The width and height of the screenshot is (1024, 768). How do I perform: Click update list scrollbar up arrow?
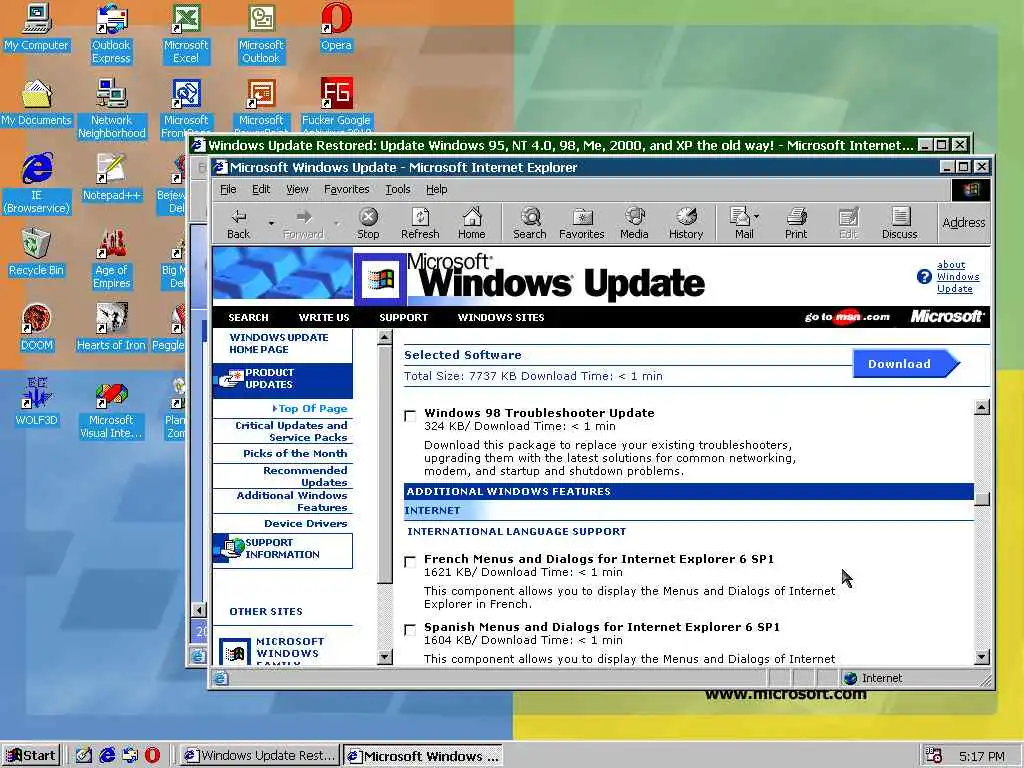[982, 408]
